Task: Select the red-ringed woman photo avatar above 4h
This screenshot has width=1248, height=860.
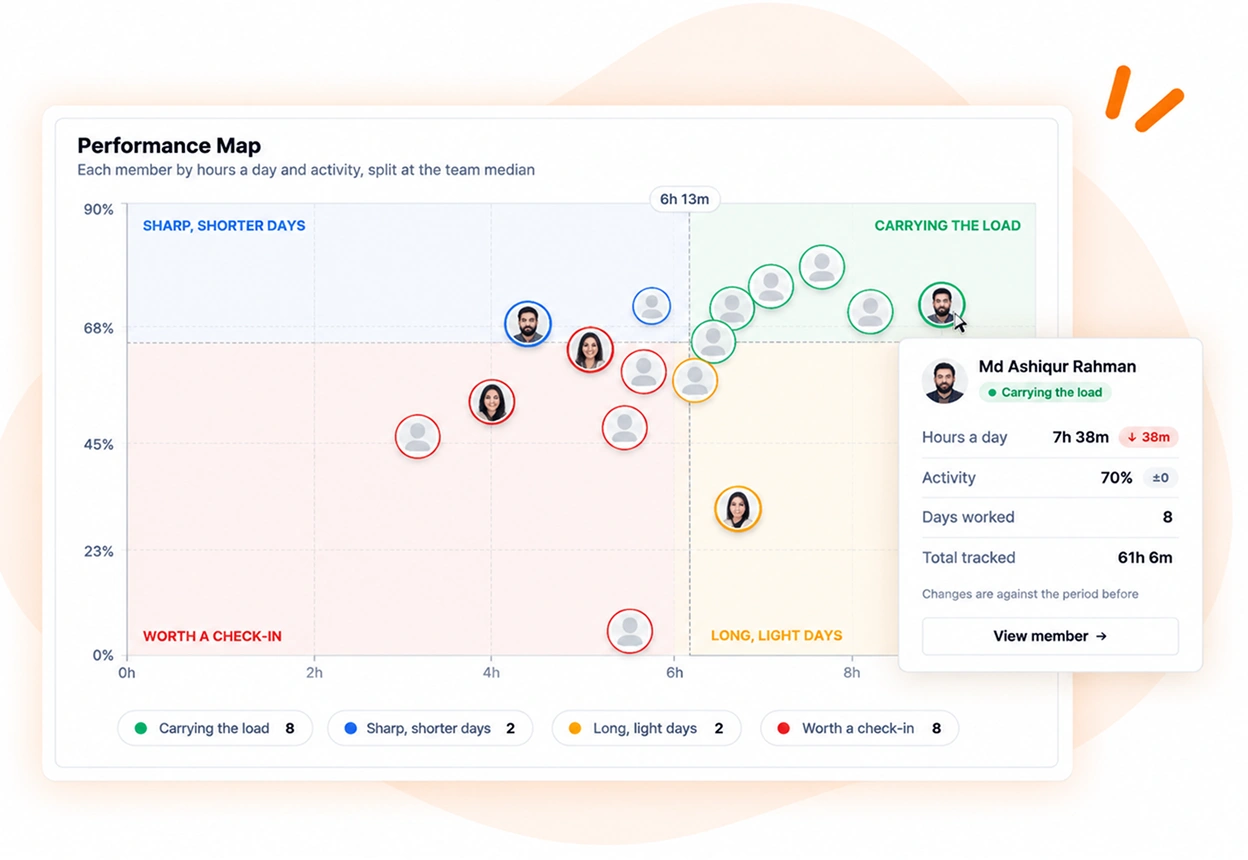Action: (492, 402)
